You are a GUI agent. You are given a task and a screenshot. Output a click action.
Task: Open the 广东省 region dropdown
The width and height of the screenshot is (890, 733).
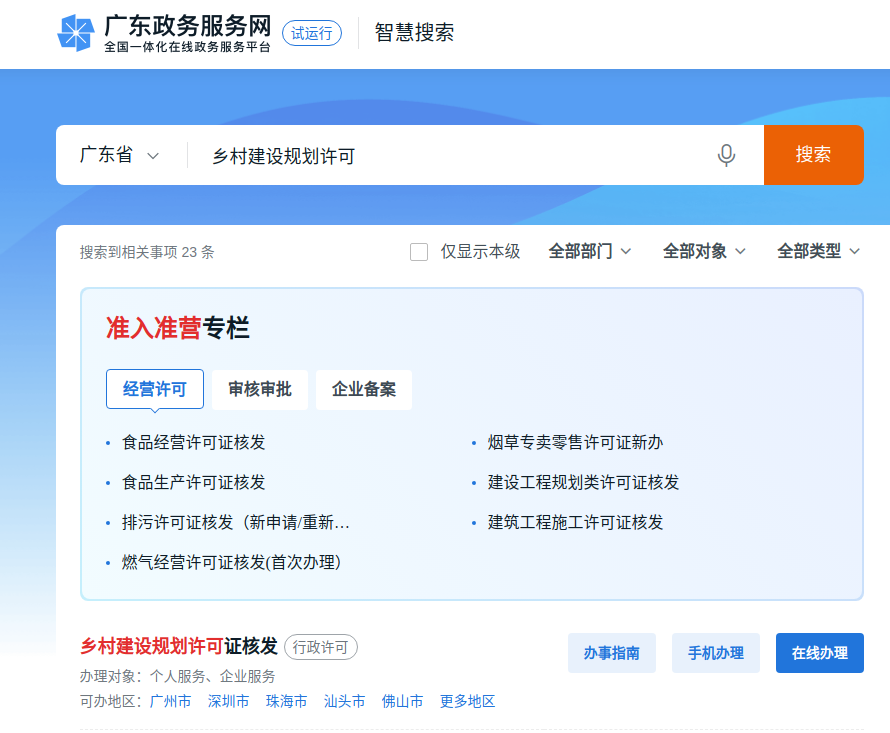(119, 155)
